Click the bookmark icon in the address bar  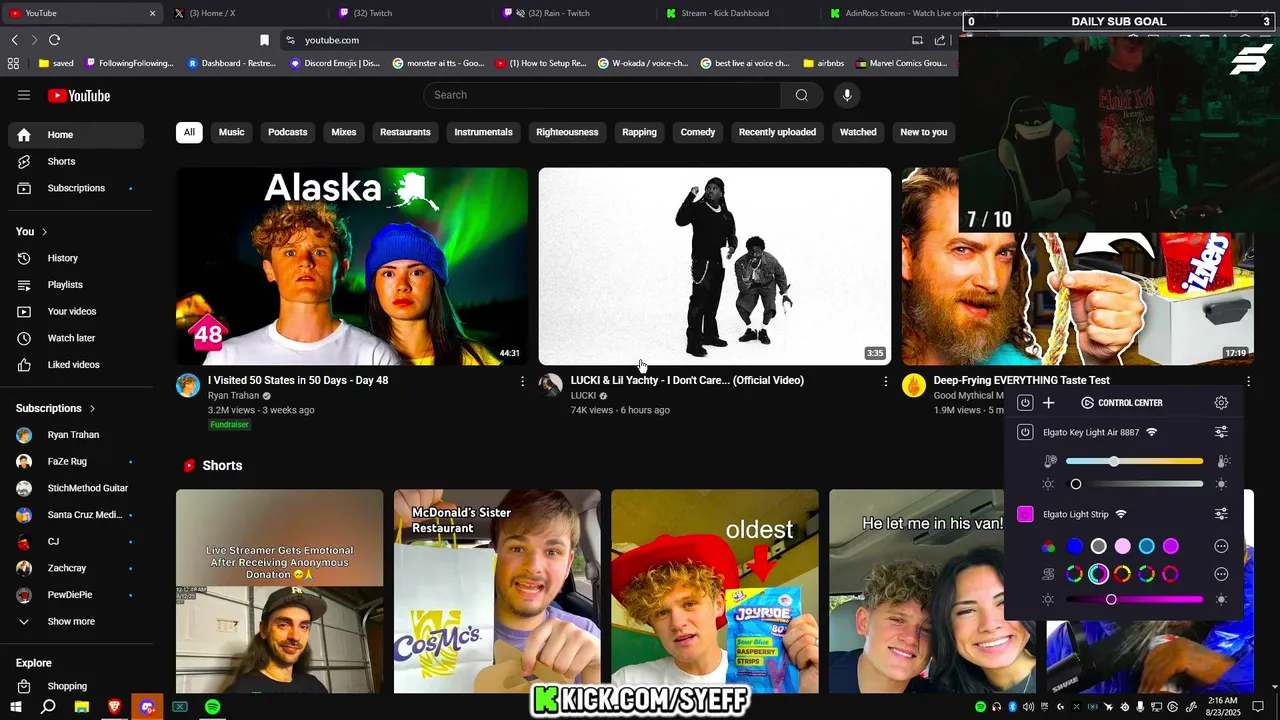point(264,40)
